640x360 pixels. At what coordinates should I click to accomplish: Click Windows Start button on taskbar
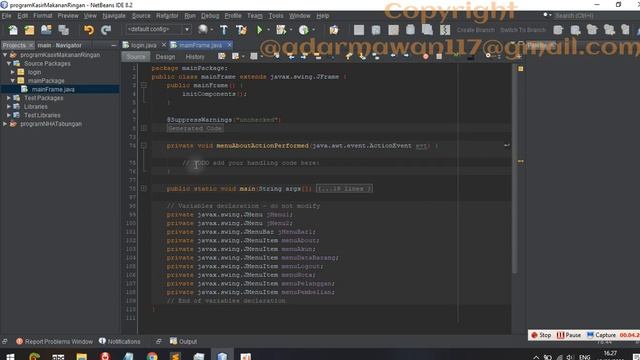click(x=11, y=356)
